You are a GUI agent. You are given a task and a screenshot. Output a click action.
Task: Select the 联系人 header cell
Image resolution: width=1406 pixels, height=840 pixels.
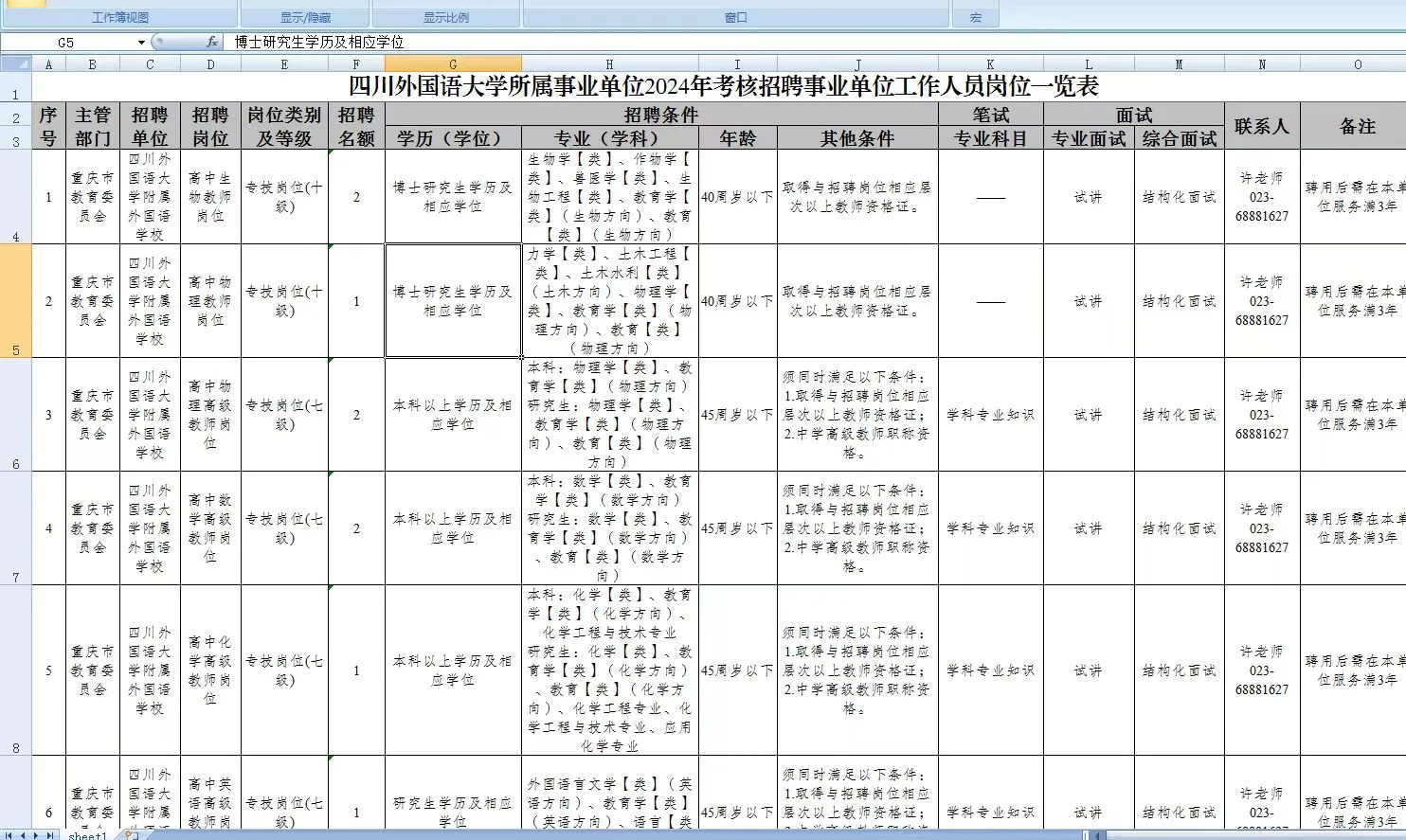tap(1262, 126)
